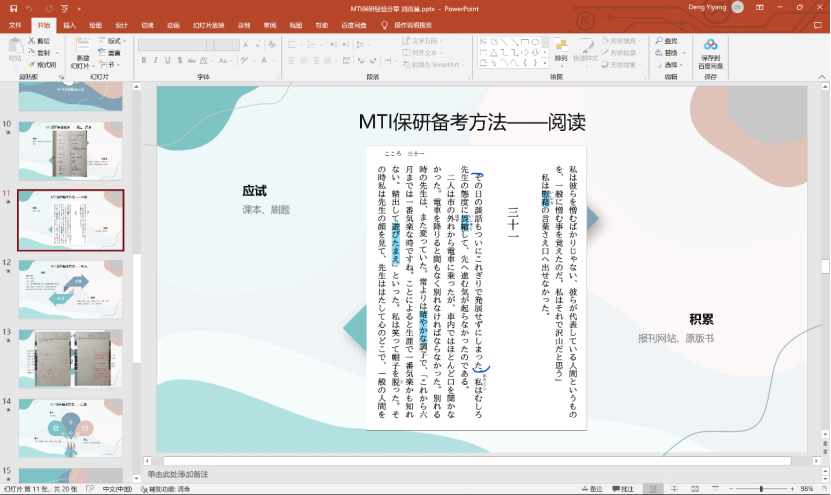This screenshot has height=495, width=831.
Task: Click the Replace (替换) button
Action: pos(666,52)
